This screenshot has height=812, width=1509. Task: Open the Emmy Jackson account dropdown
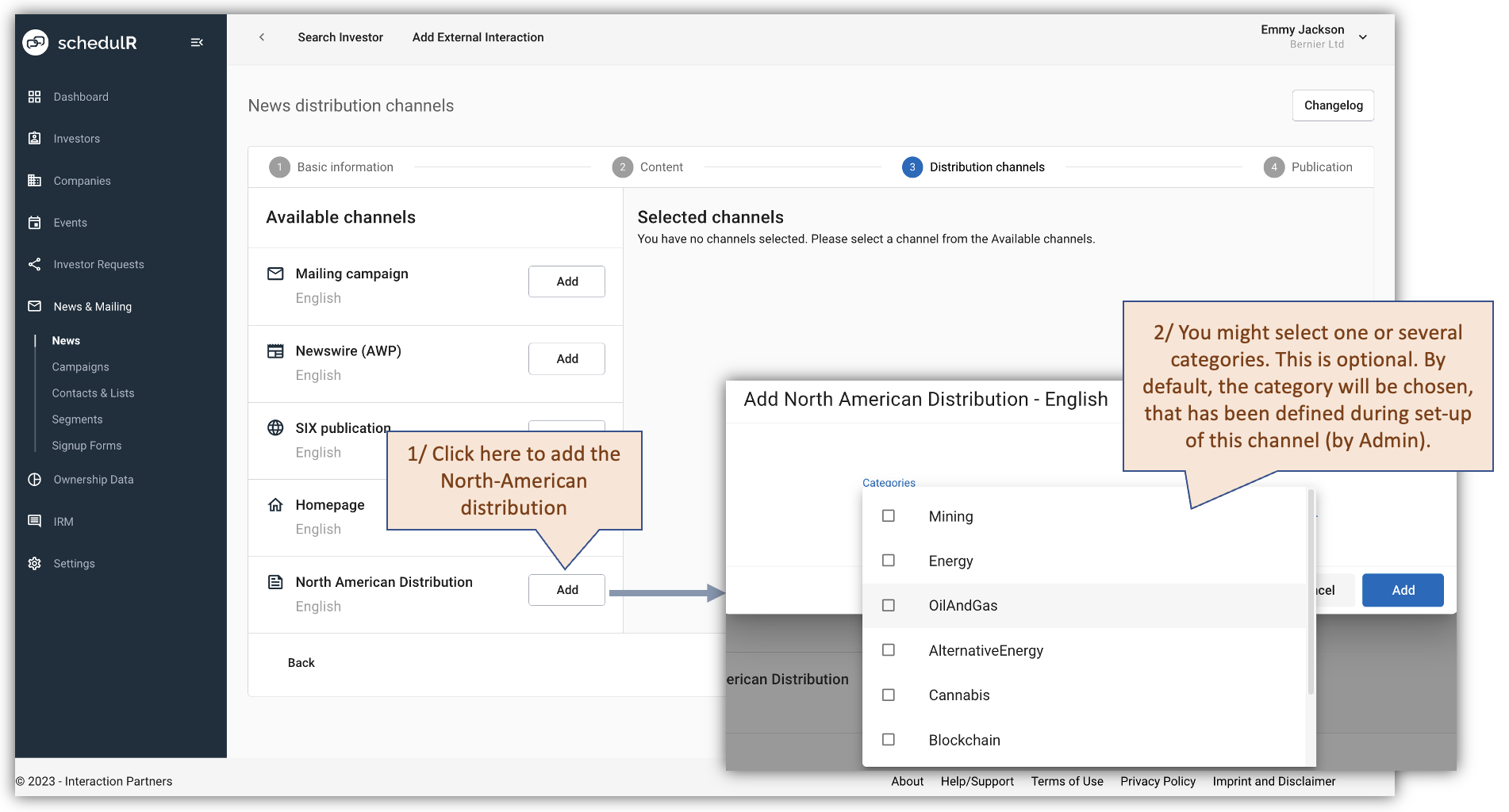[x=1363, y=36]
